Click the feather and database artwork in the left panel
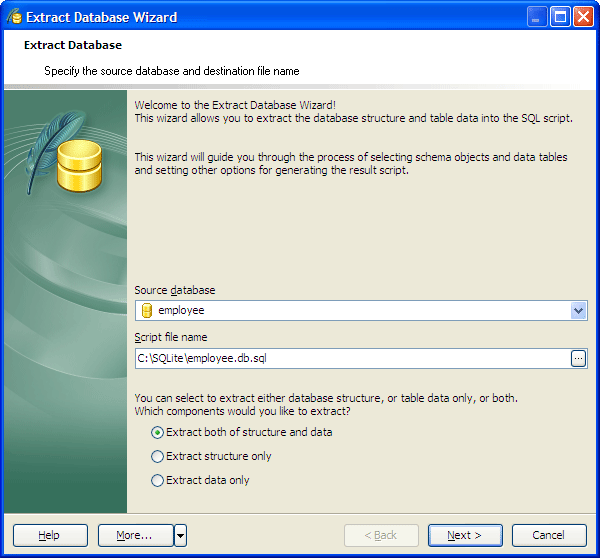600x558 pixels. (65, 152)
